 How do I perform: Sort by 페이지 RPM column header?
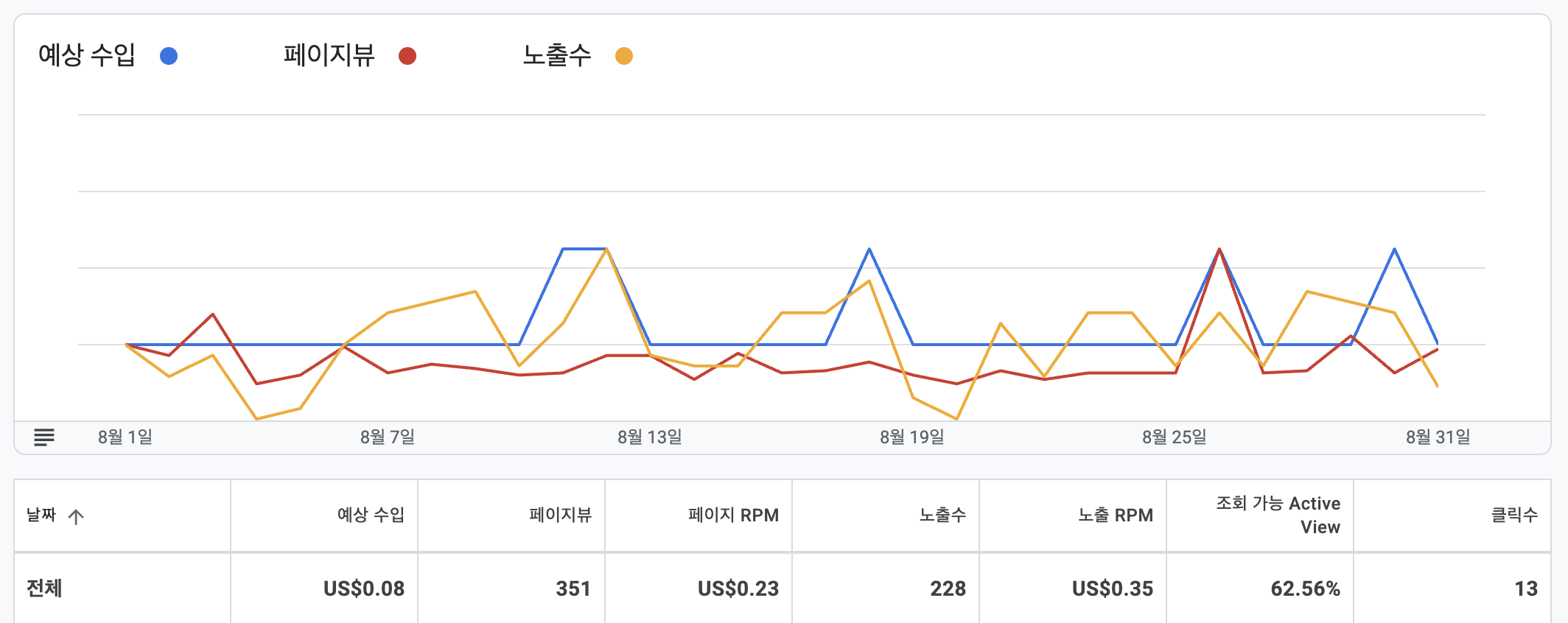(733, 515)
